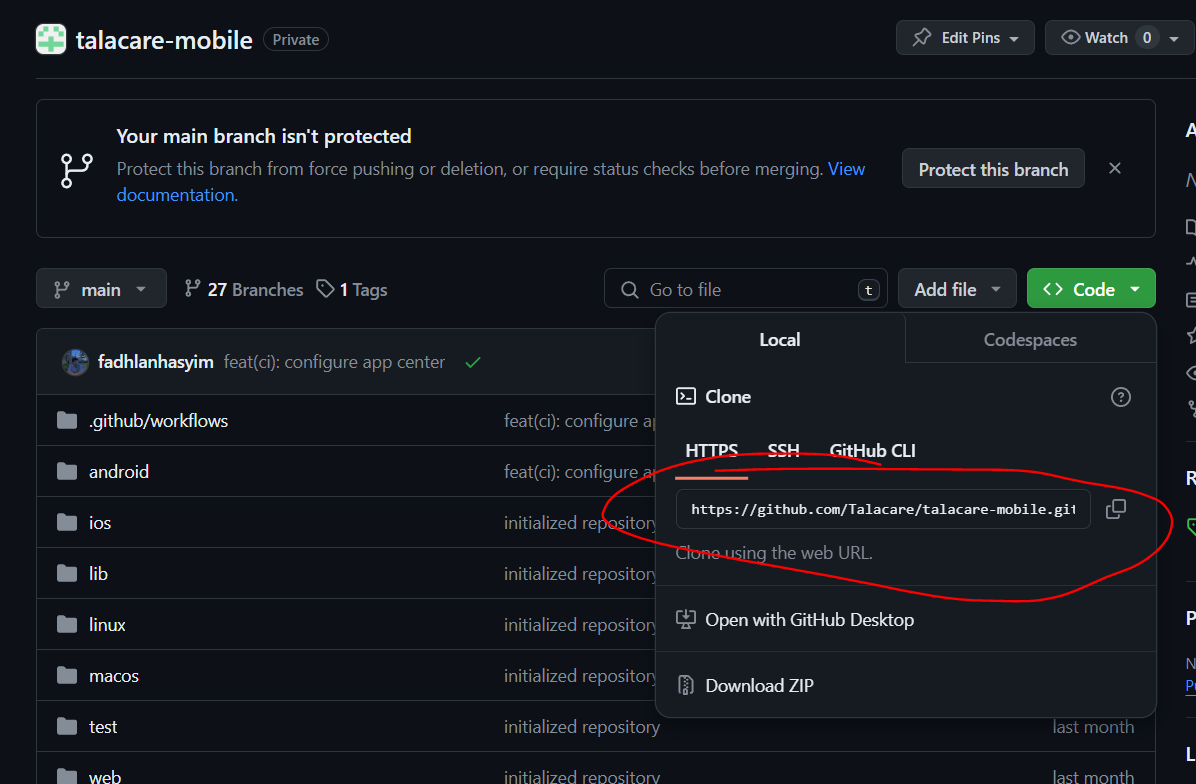The height and width of the screenshot is (784, 1196).
Task: Copy the clone URL using the copy icon
Action: pyautogui.click(x=1115, y=509)
